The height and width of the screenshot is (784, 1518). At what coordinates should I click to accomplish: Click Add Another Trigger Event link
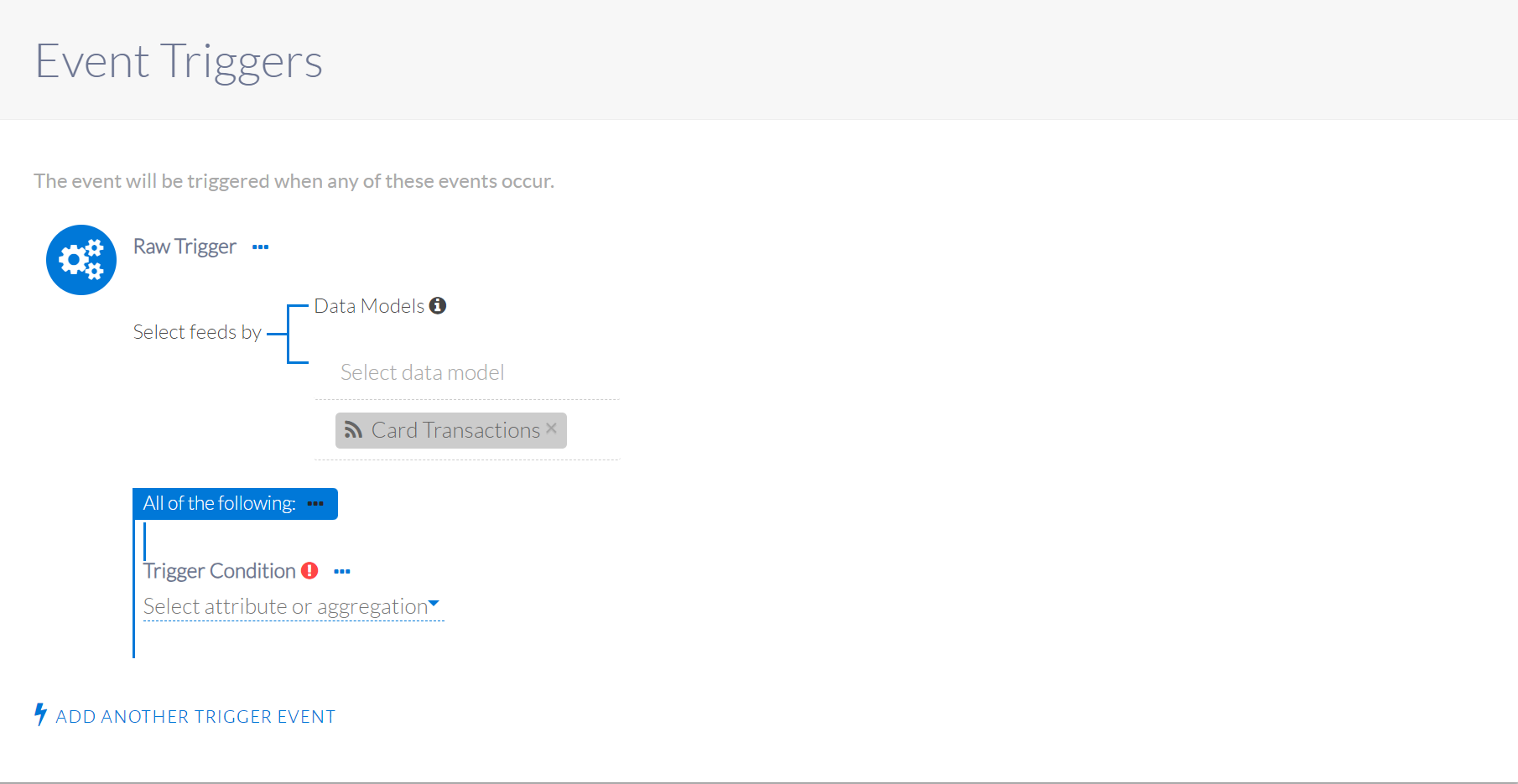click(195, 717)
